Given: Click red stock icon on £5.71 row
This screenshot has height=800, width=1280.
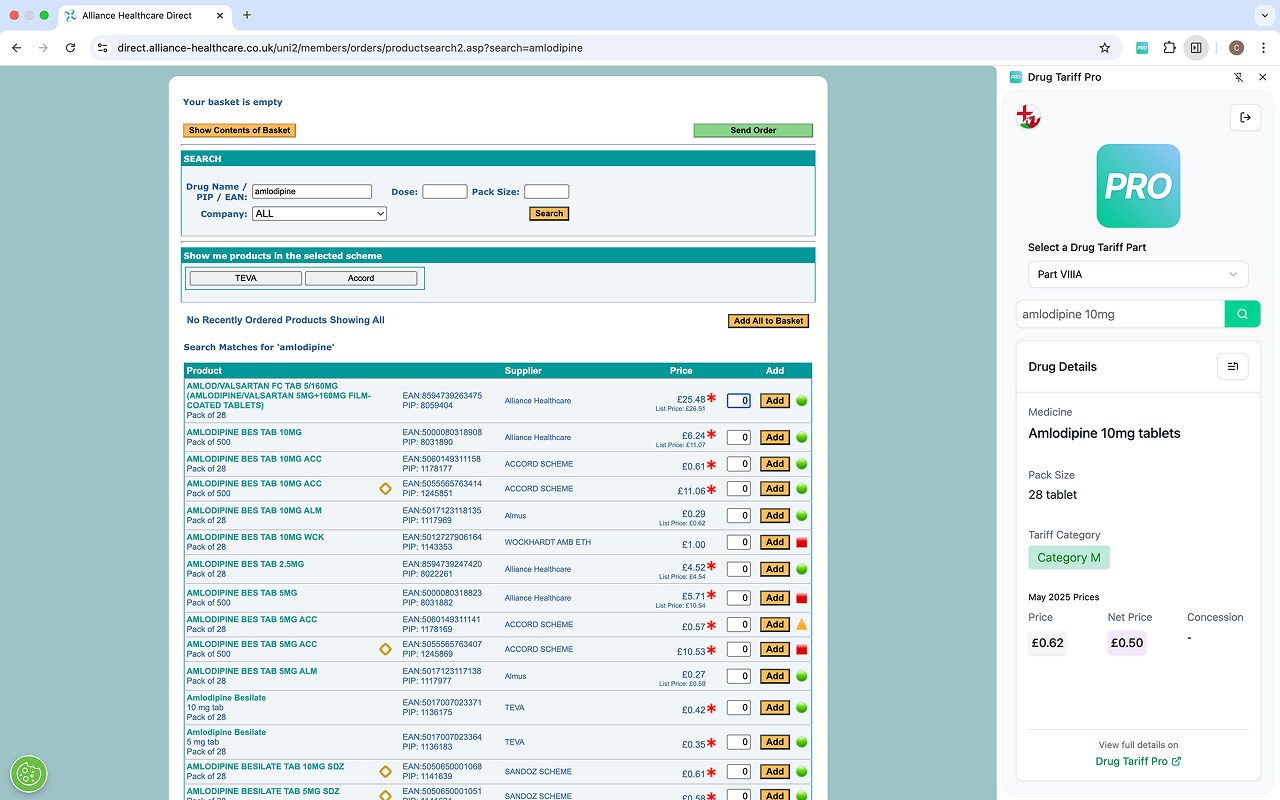Looking at the screenshot, I should [801, 598].
